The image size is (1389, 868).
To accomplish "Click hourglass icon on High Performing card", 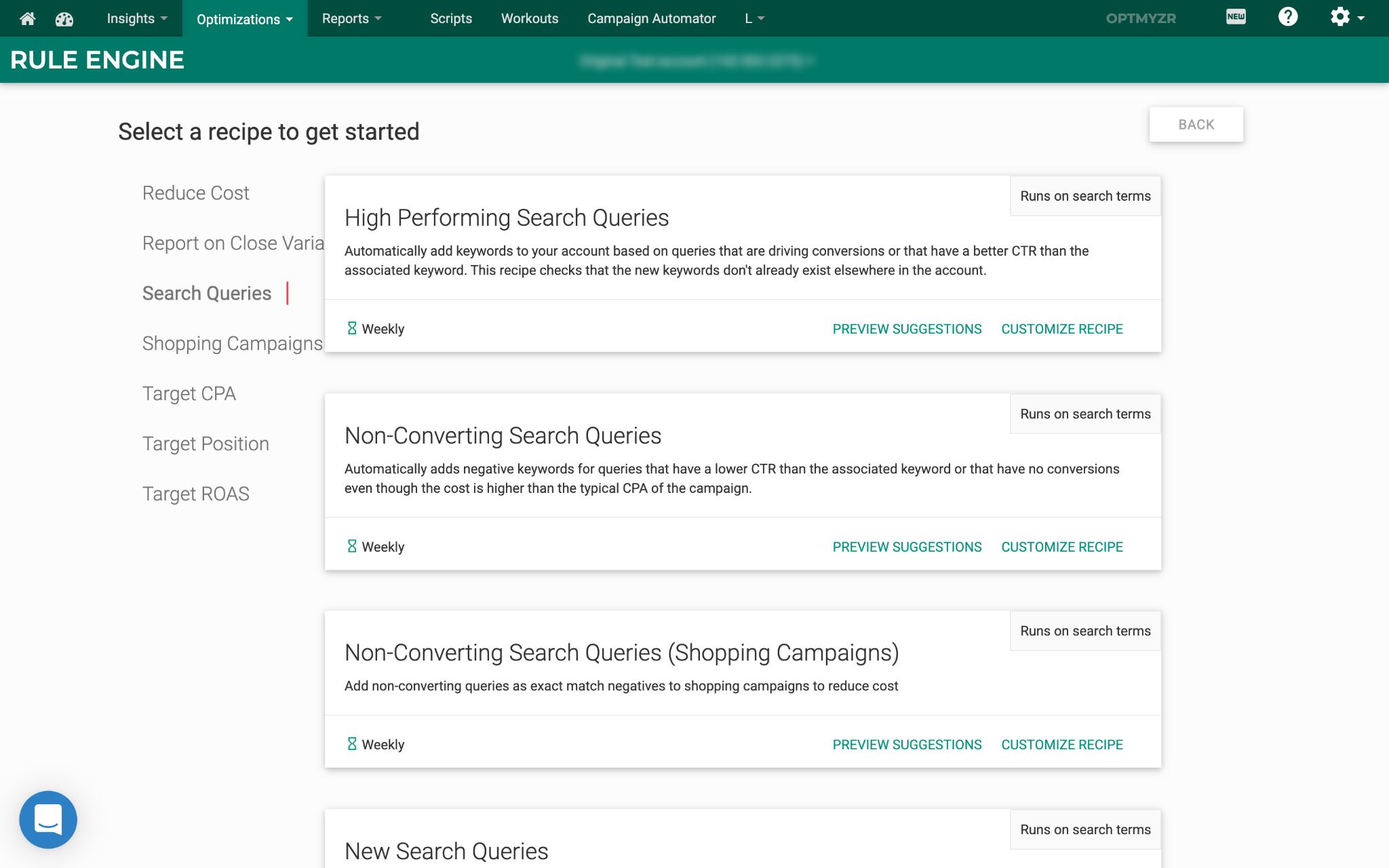I will (x=352, y=328).
